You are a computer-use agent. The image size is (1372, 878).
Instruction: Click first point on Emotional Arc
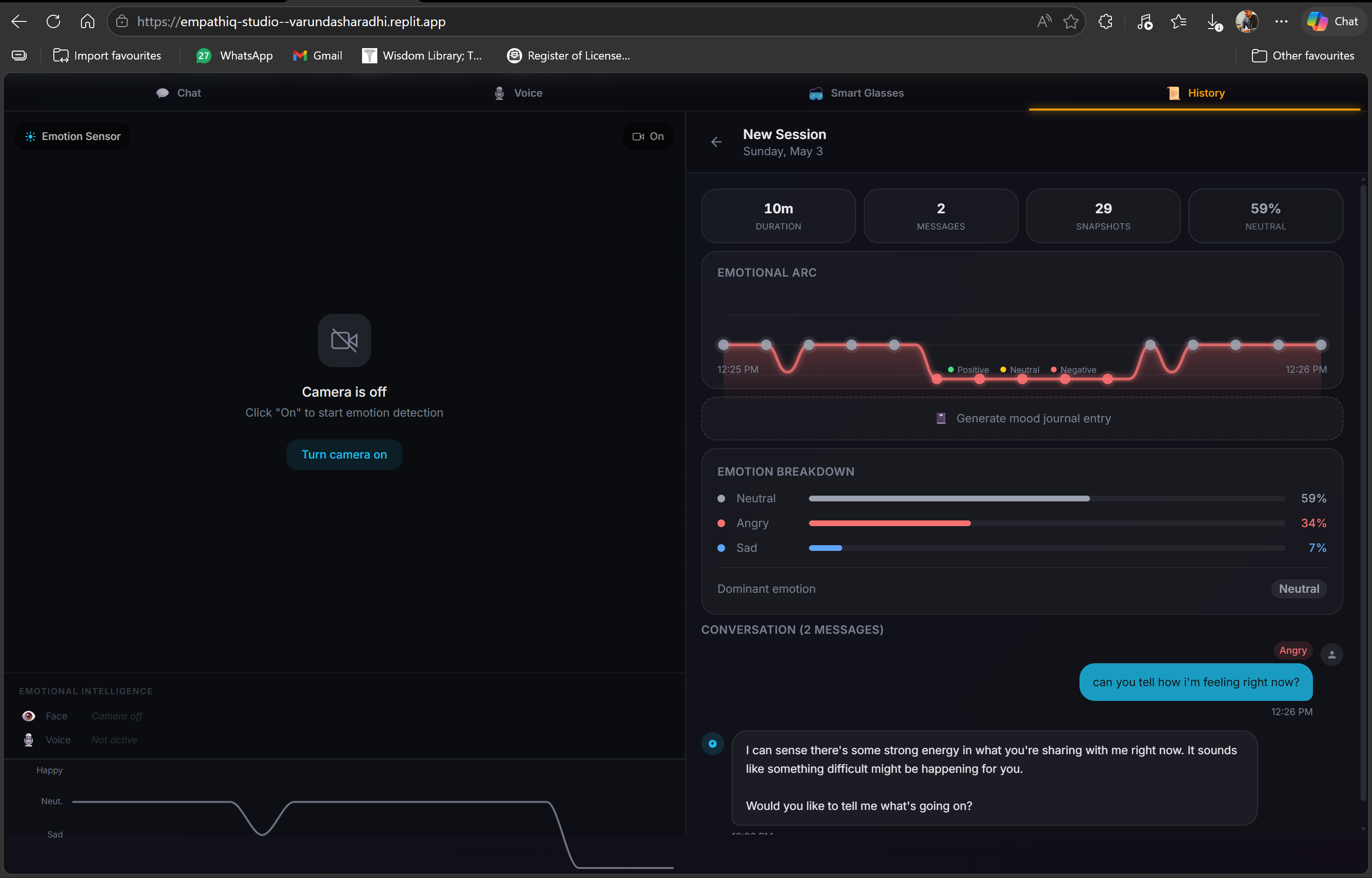pos(723,344)
